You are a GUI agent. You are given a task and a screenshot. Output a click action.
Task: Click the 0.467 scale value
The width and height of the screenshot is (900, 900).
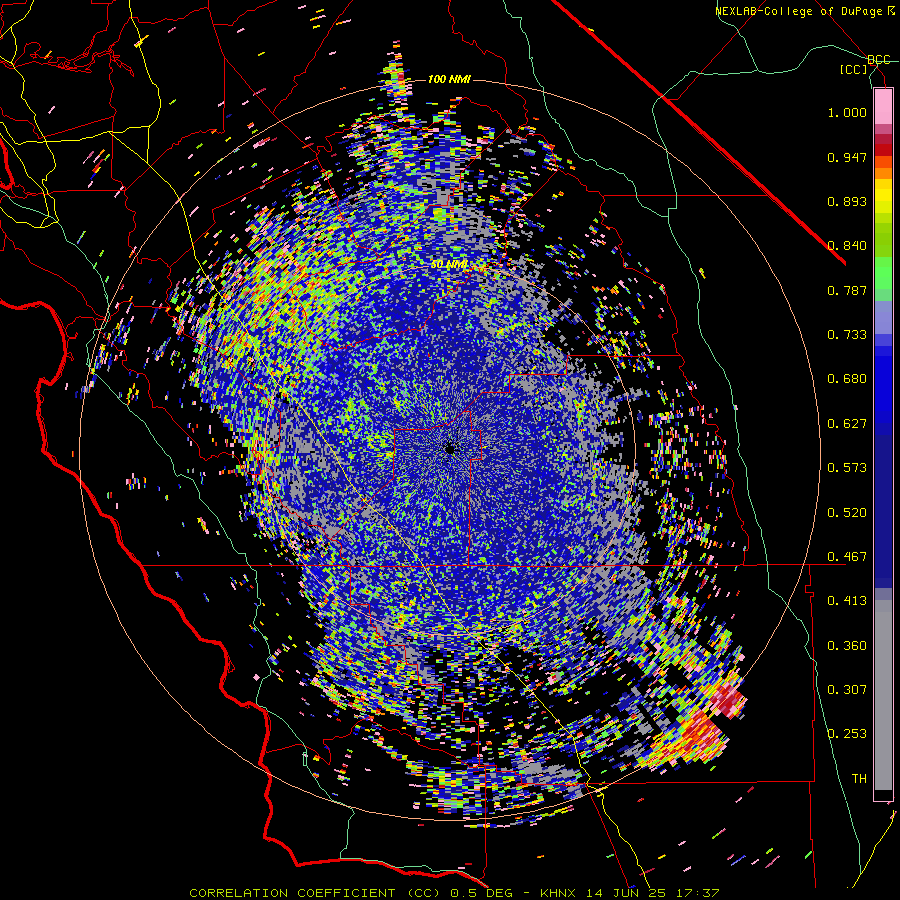(x=847, y=557)
